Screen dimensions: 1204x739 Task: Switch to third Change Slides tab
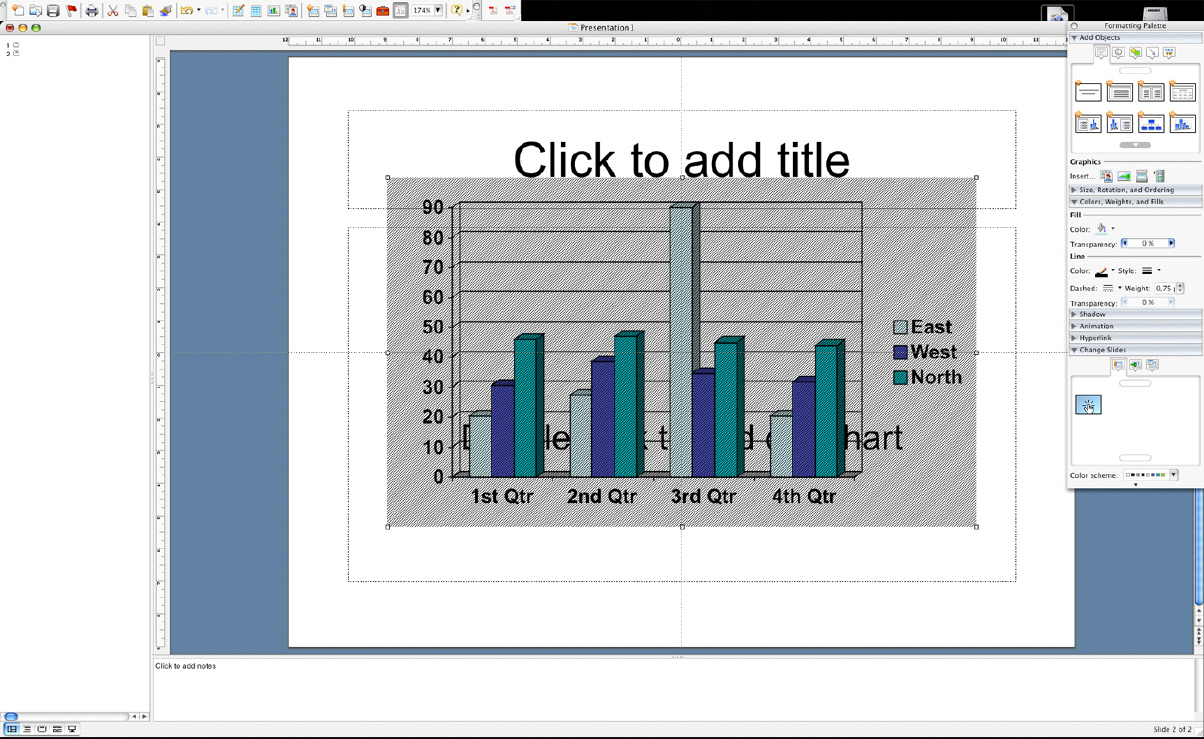[x=1152, y=366]
